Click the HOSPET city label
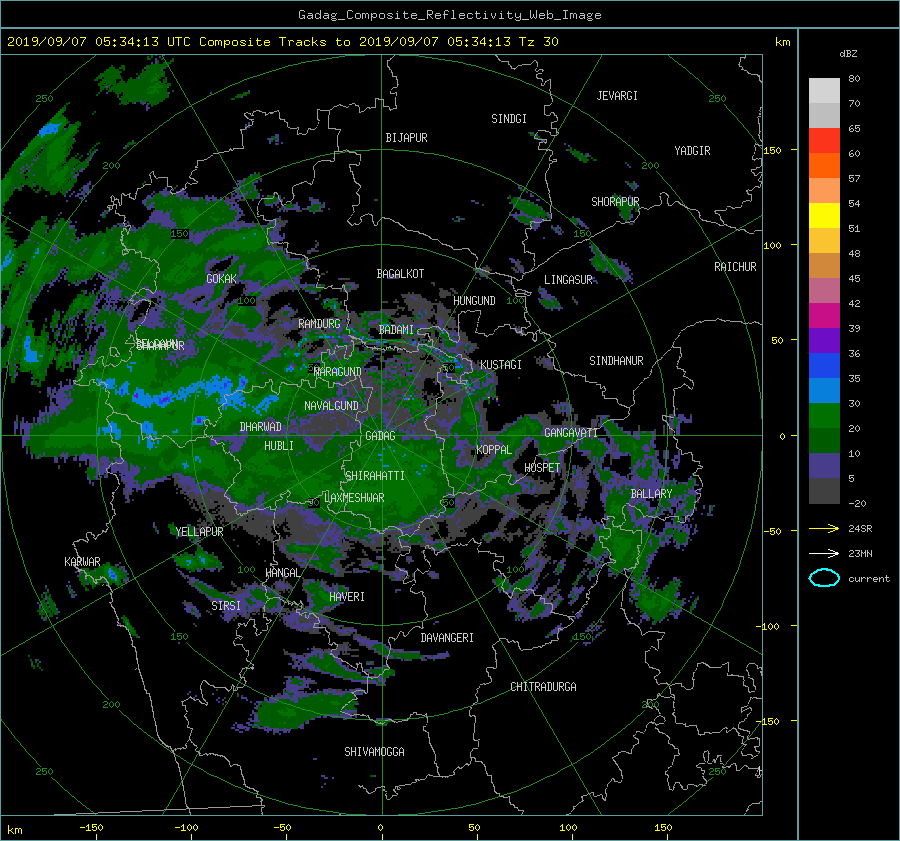The image size is (900, 841). coord(542,468)
